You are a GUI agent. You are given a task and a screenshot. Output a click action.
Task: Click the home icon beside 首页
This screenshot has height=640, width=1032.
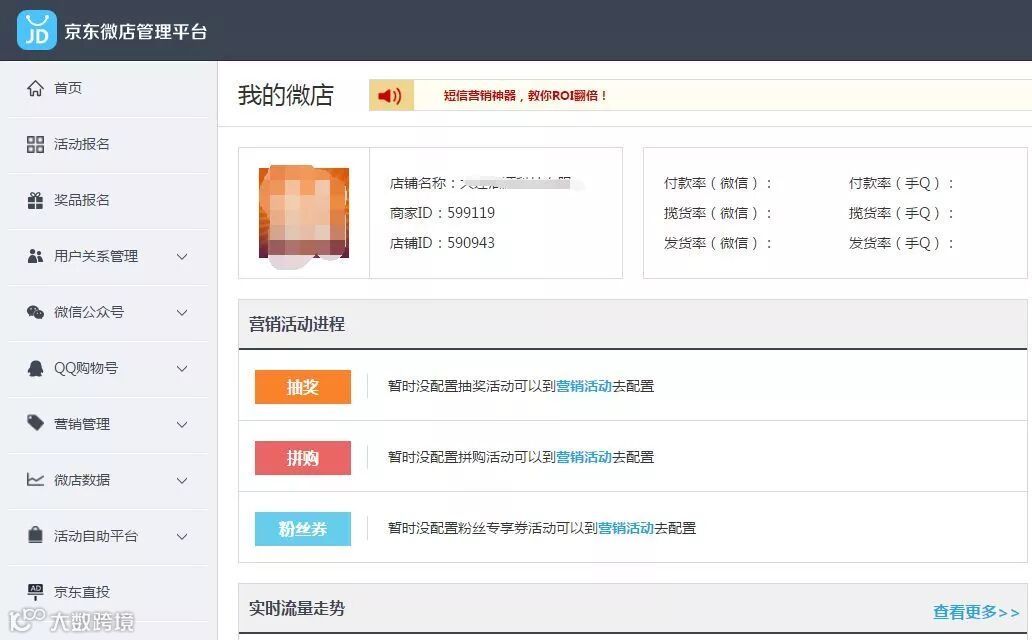tap(36, 88)
